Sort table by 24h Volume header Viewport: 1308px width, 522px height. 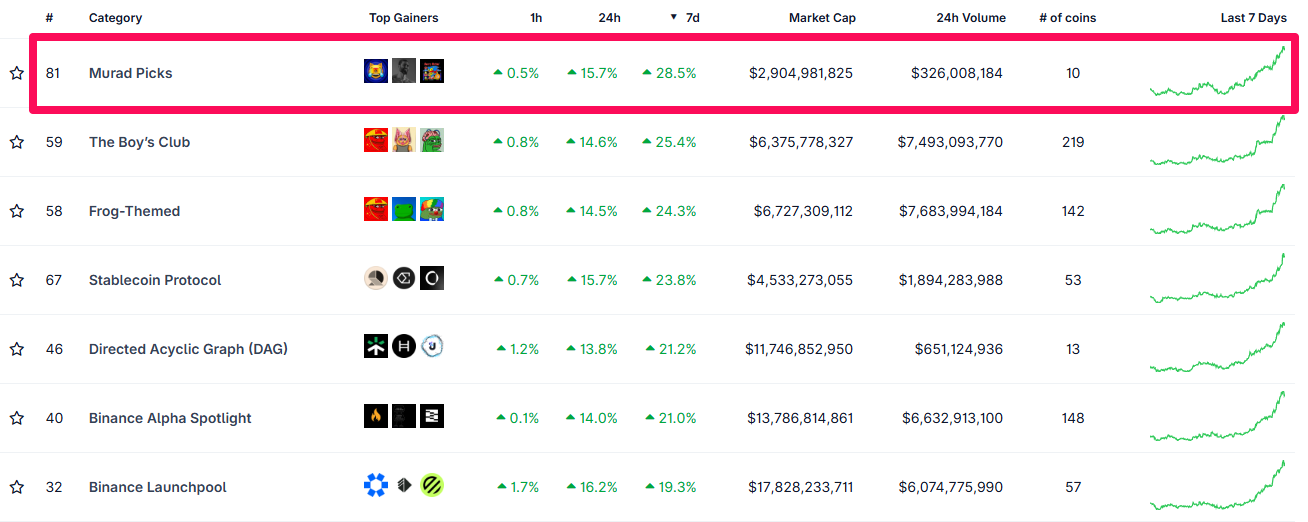(x=971, y=18)
